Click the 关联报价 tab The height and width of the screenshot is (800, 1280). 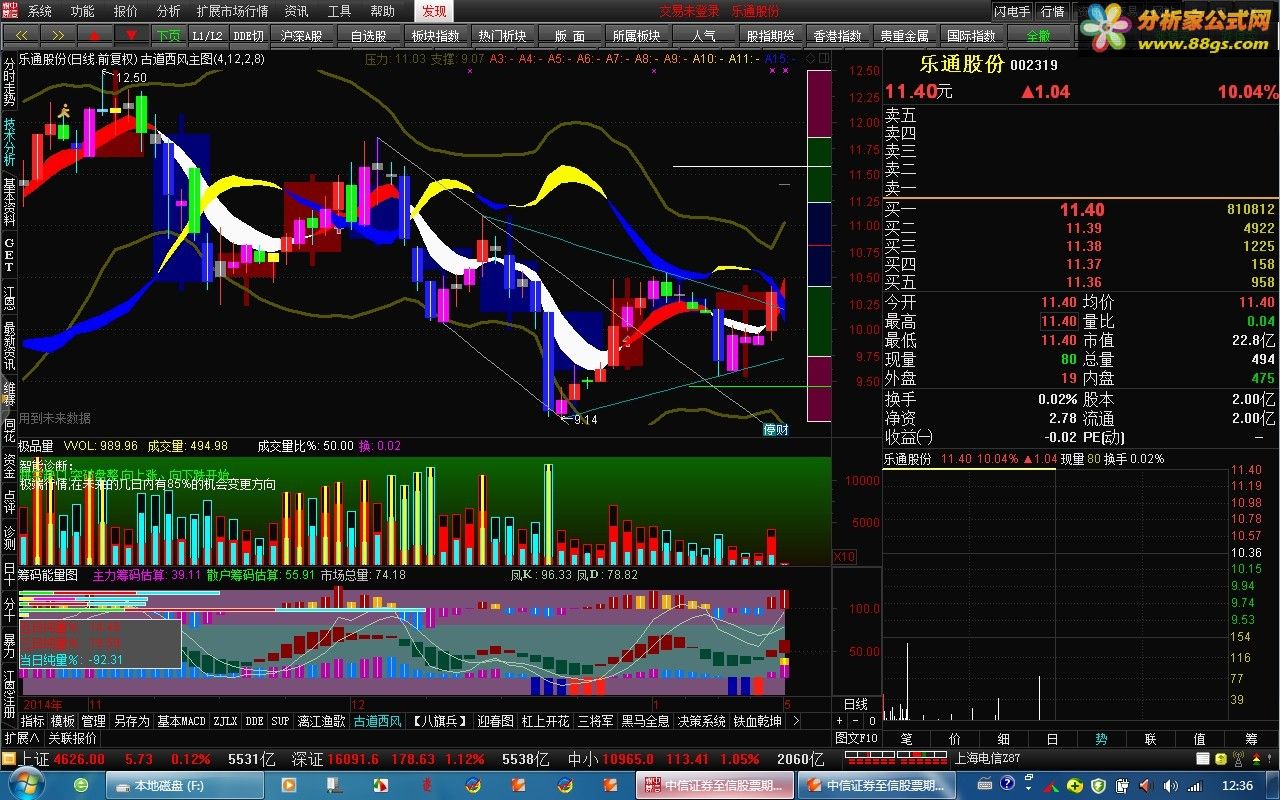pyautogui.click(x=72, y=738)
